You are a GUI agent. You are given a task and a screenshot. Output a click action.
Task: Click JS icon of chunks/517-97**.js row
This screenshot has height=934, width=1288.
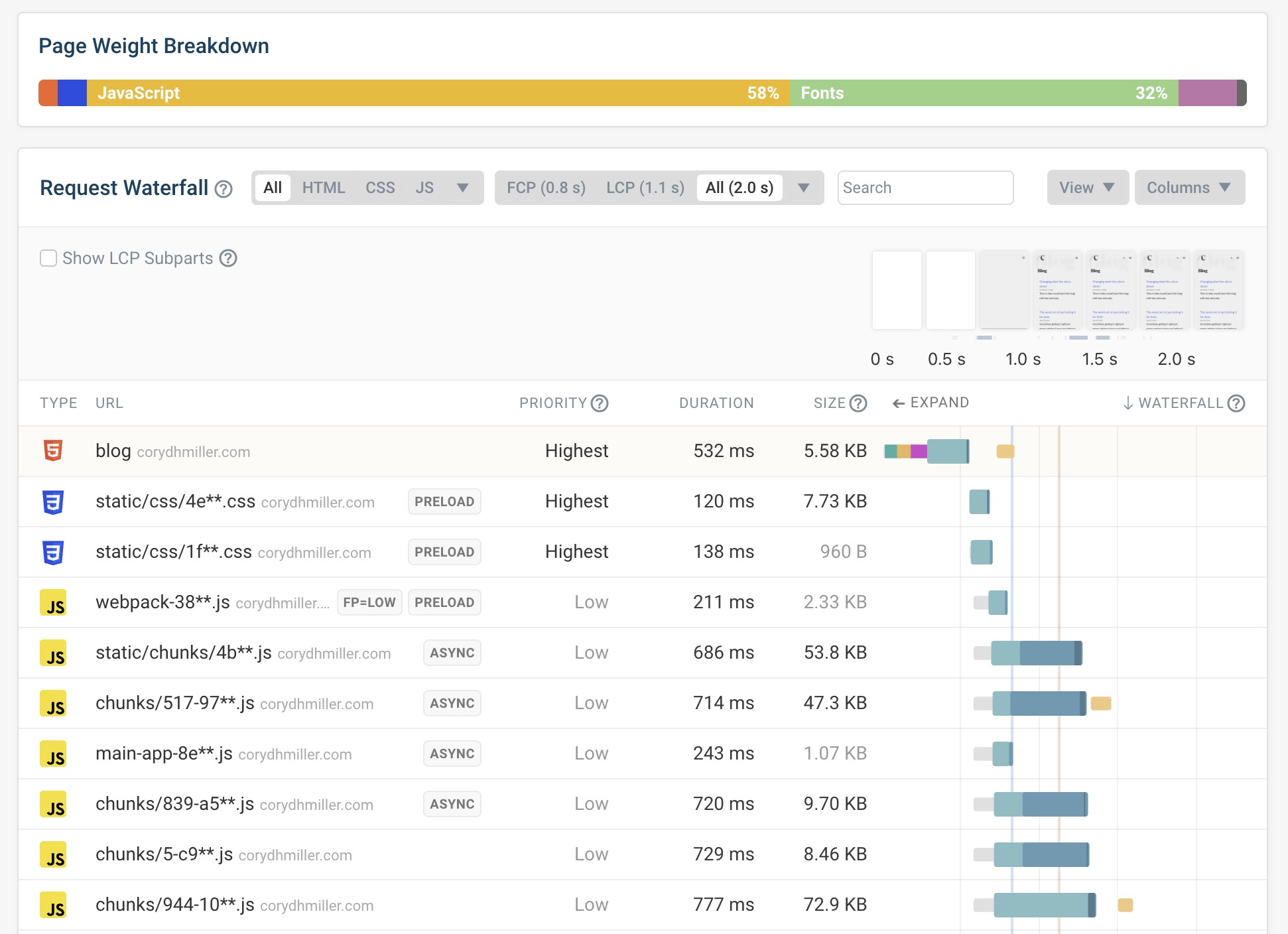(53, 703)
